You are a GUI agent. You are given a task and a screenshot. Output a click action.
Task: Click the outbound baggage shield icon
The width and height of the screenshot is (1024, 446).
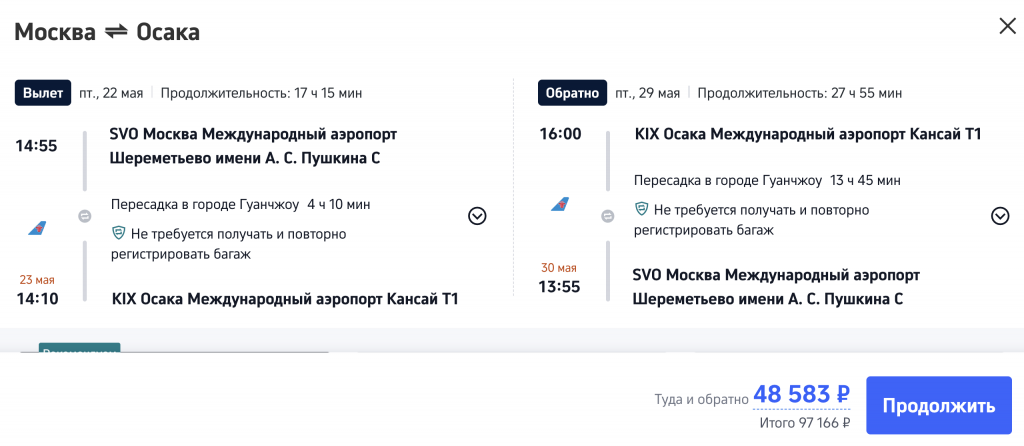pyautogui.click(x=118, y=233)
